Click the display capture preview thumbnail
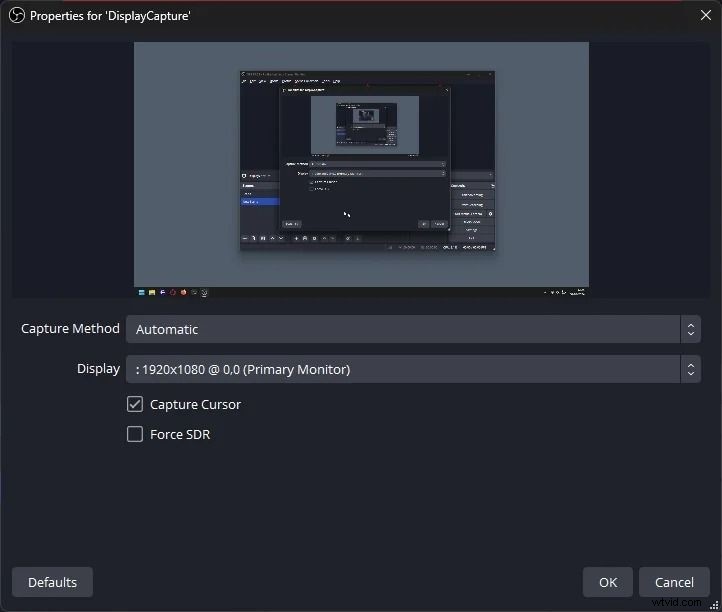Viewport: 722px width, 612px height. pos(361,170)
